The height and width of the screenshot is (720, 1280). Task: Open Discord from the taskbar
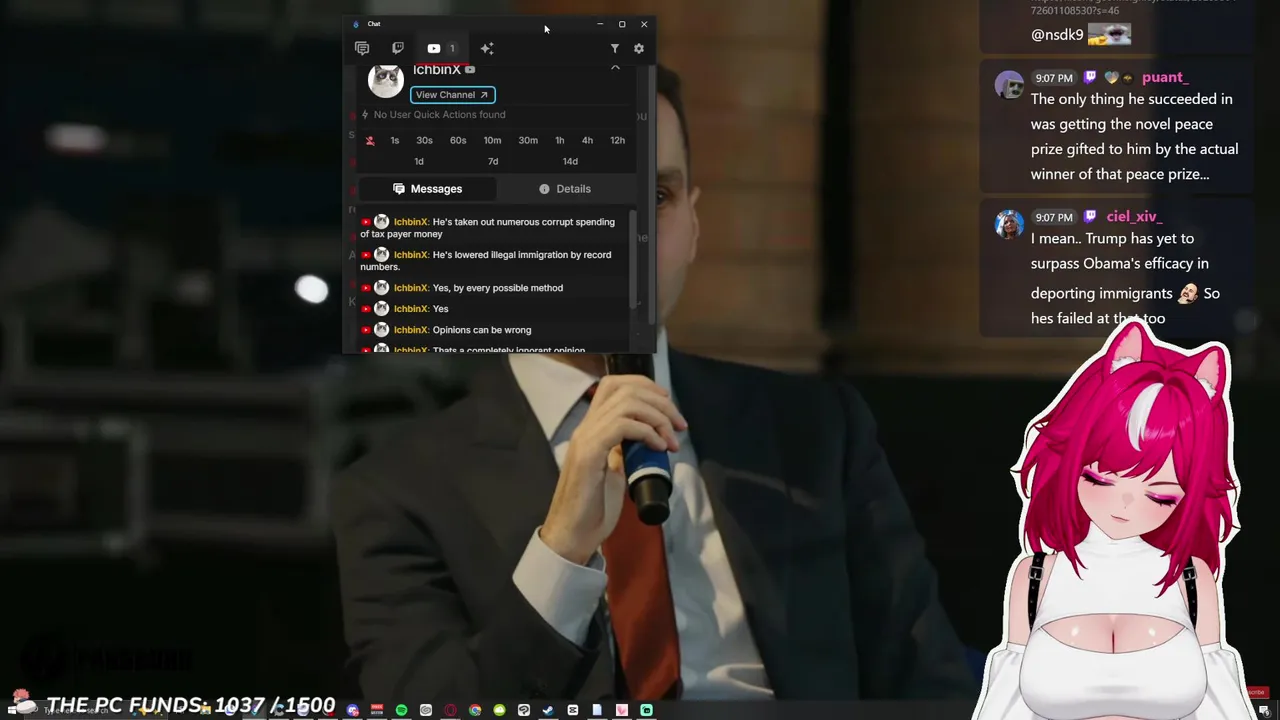[352, 710]
